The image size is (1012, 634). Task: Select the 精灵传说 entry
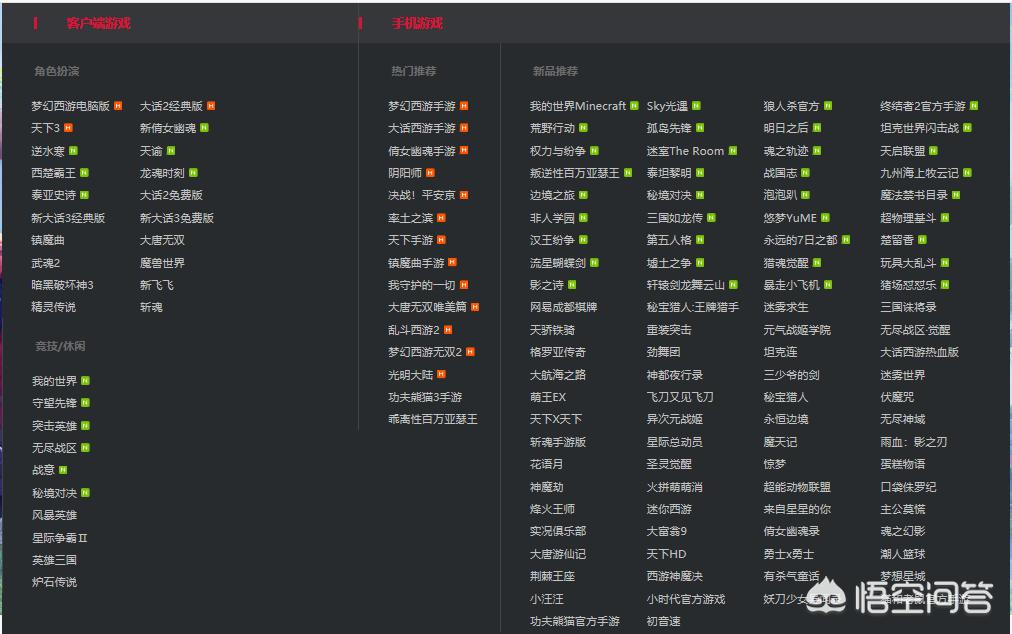pos(54,307)
